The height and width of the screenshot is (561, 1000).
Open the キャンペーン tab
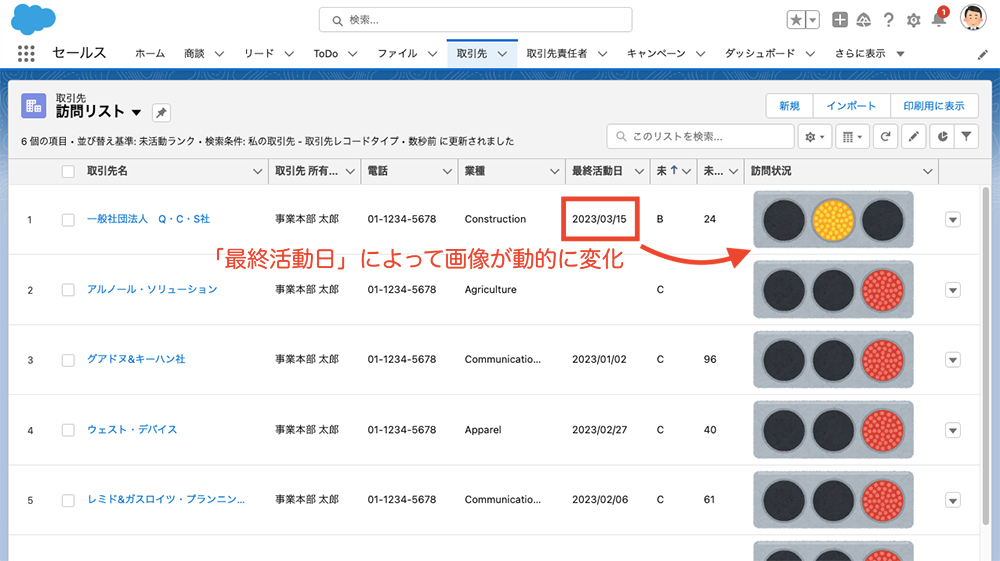click(656, 54)
